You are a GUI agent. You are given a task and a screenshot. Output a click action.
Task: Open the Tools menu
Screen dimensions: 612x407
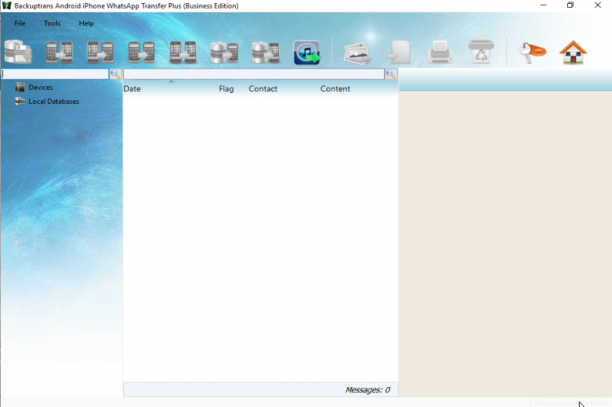pyautogui.click(x=52, y=23)
